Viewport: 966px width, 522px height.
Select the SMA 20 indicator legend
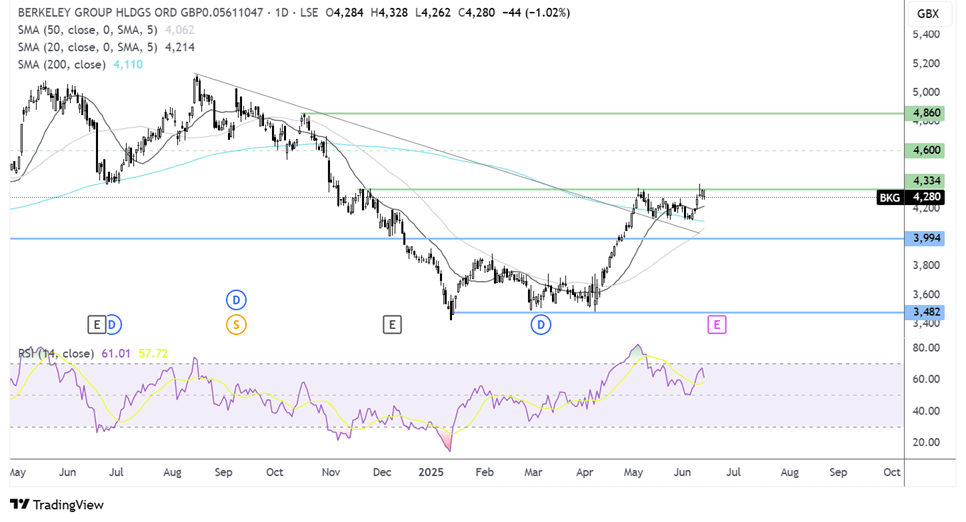pos(87,47)
